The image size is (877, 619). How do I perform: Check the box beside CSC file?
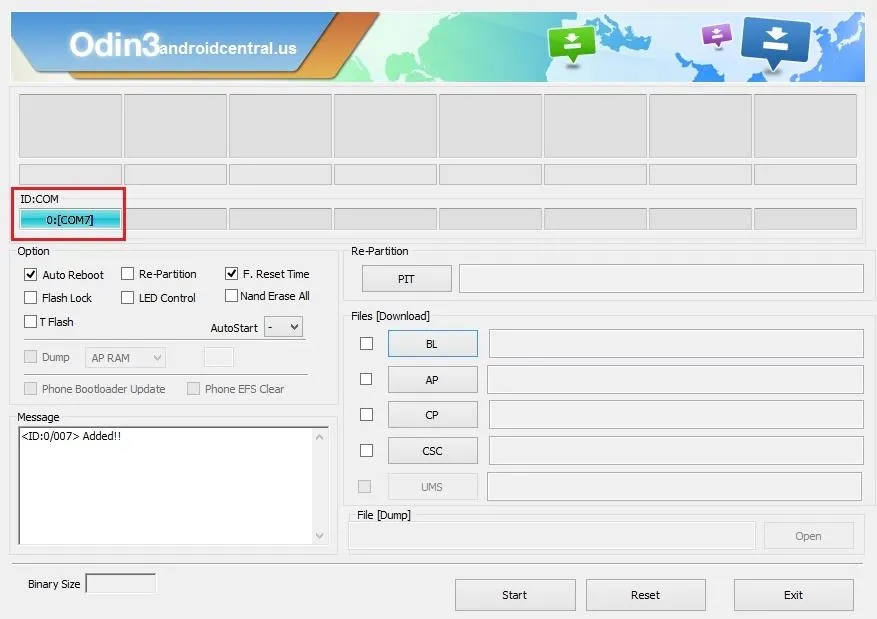point(366,450)
